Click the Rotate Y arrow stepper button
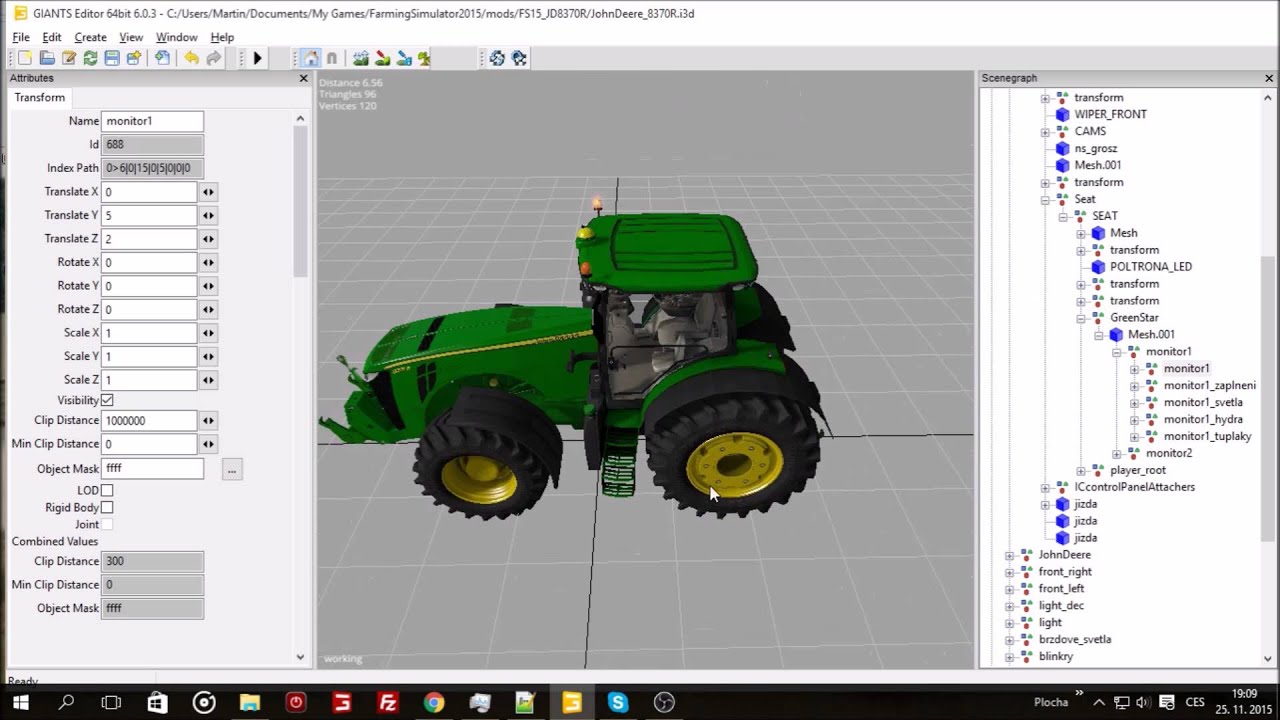Screen dimensions: 1280x720 click(208, 286)
